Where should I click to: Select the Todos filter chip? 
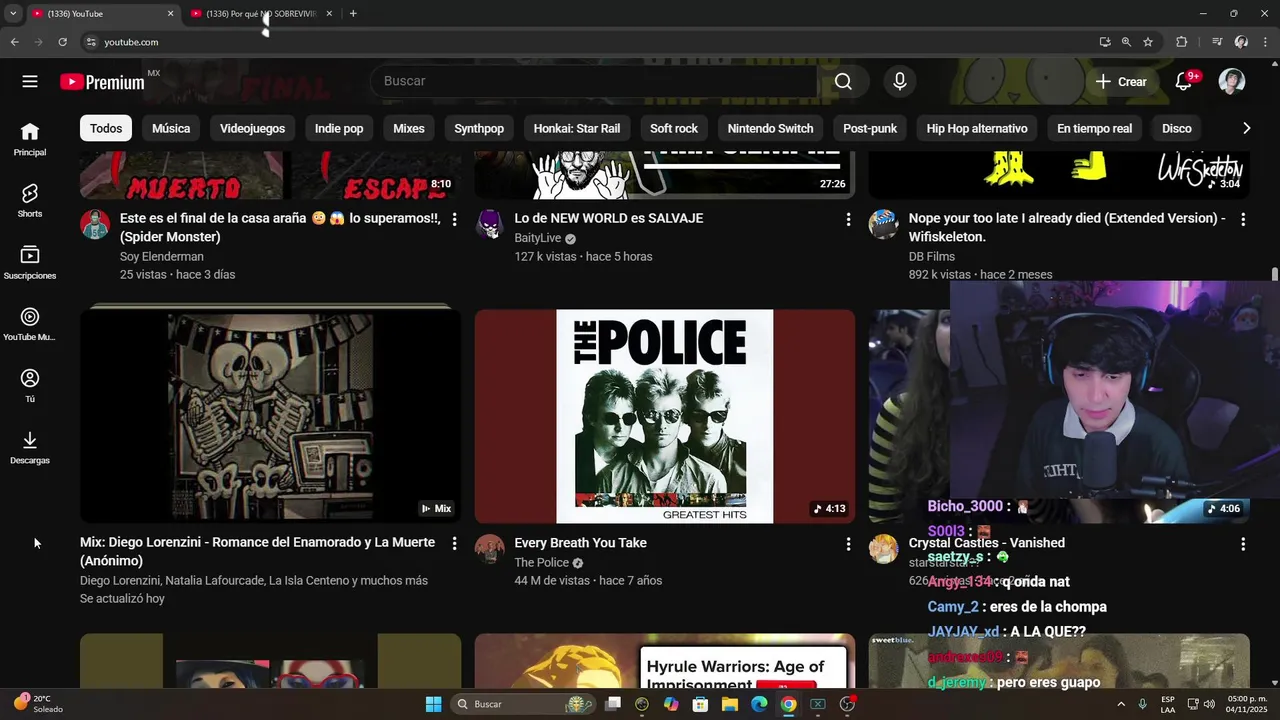pos(106,128)
